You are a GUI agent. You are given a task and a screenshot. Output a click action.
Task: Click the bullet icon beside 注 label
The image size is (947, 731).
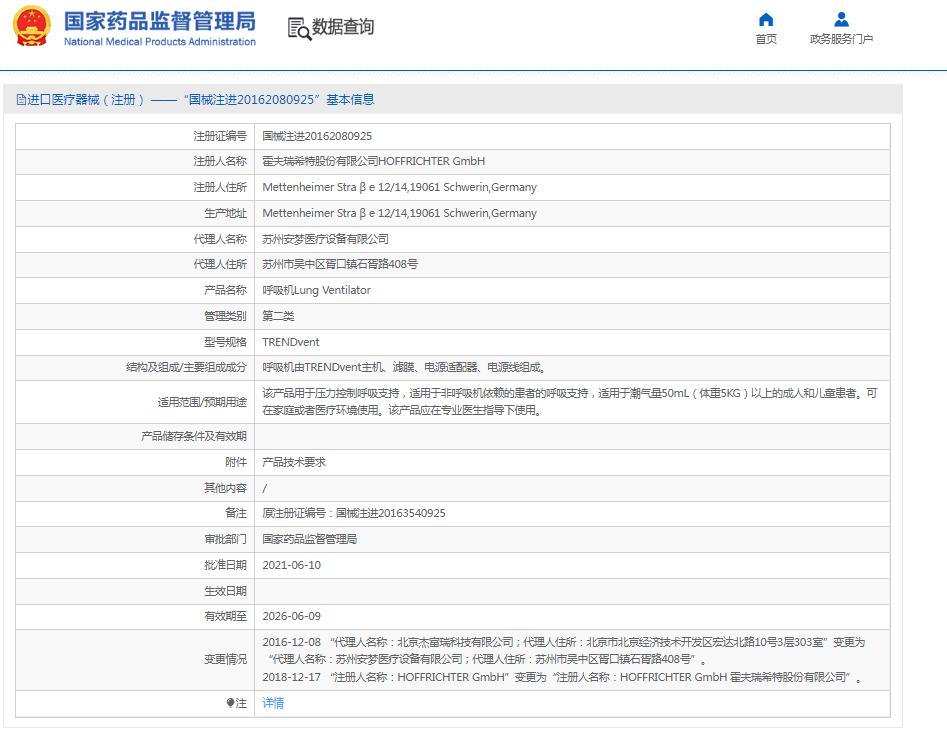(230, 703)
